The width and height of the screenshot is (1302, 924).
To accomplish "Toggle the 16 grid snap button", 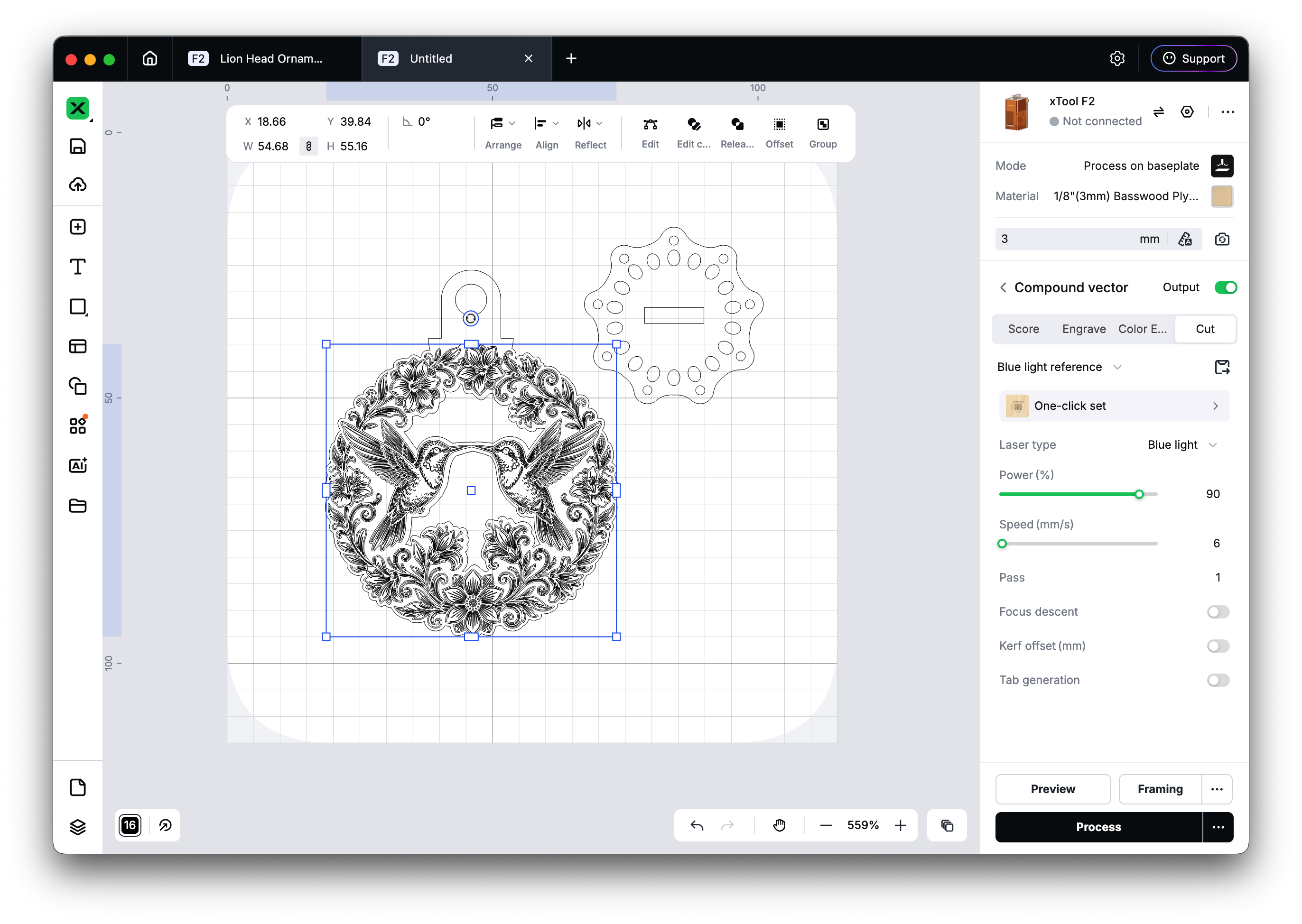I will 130,825.
